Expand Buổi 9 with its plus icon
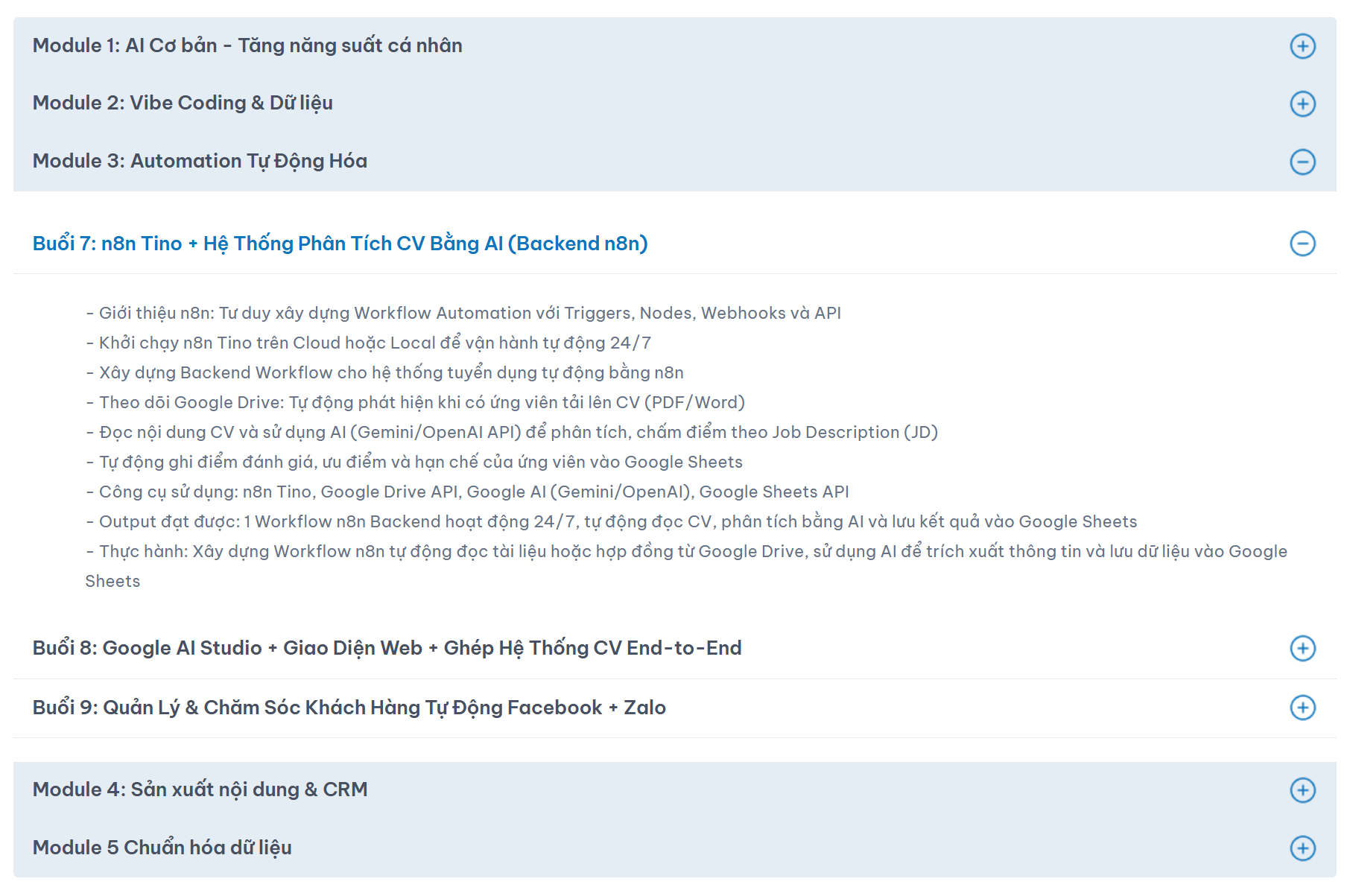Screen dimensions: 1350x896 click(1302, 708)
